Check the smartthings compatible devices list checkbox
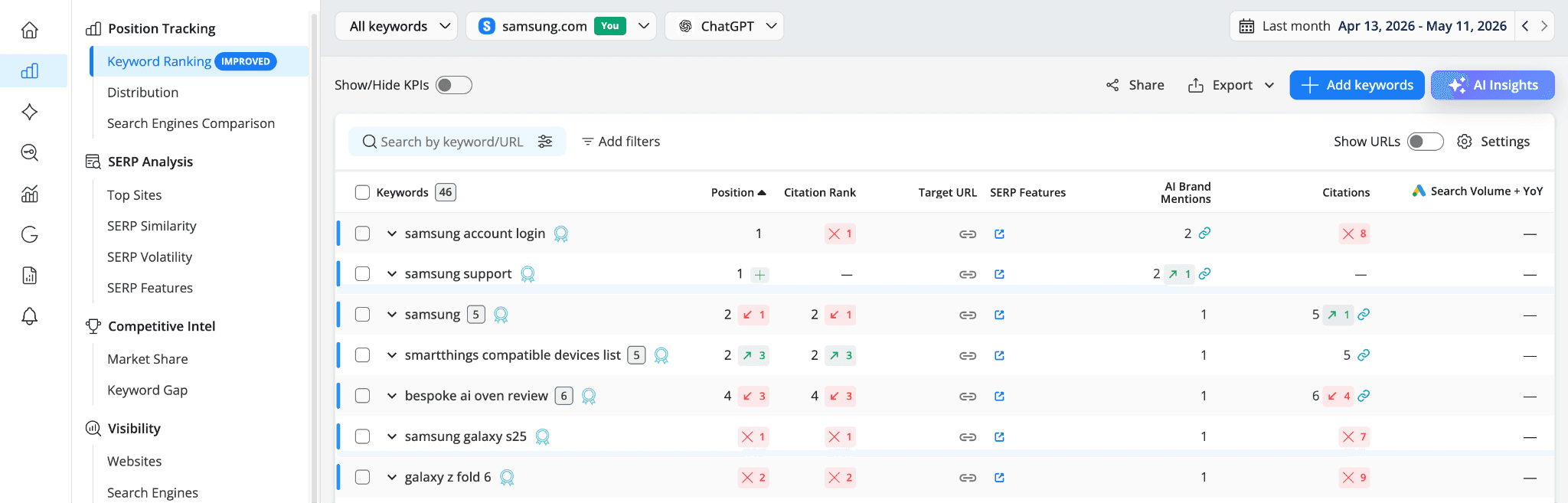The height and width of the screenshot is (503, 1568). click(363, 355)
